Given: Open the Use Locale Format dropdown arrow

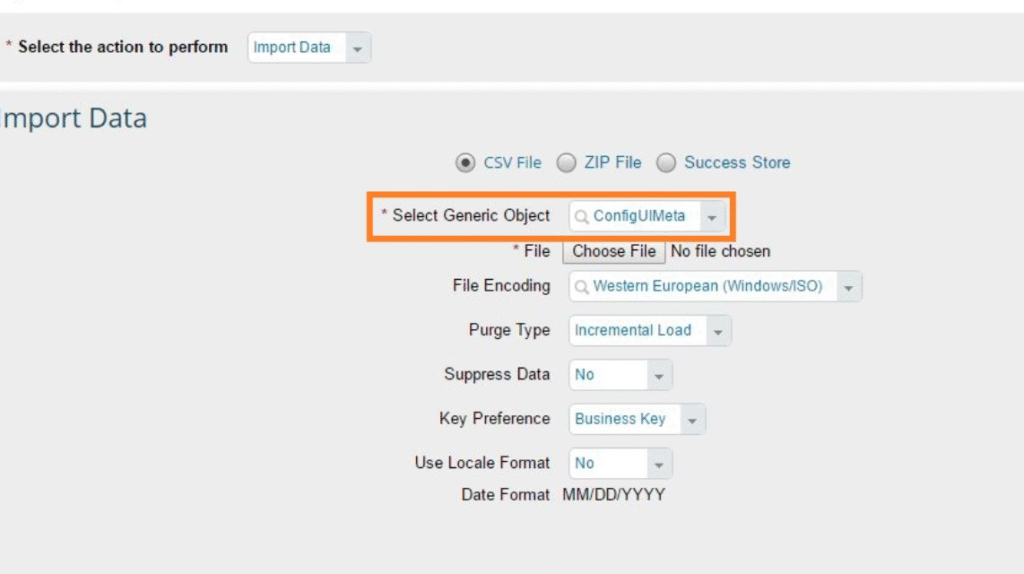Looking at the screenshot, I should pos(658,464).
